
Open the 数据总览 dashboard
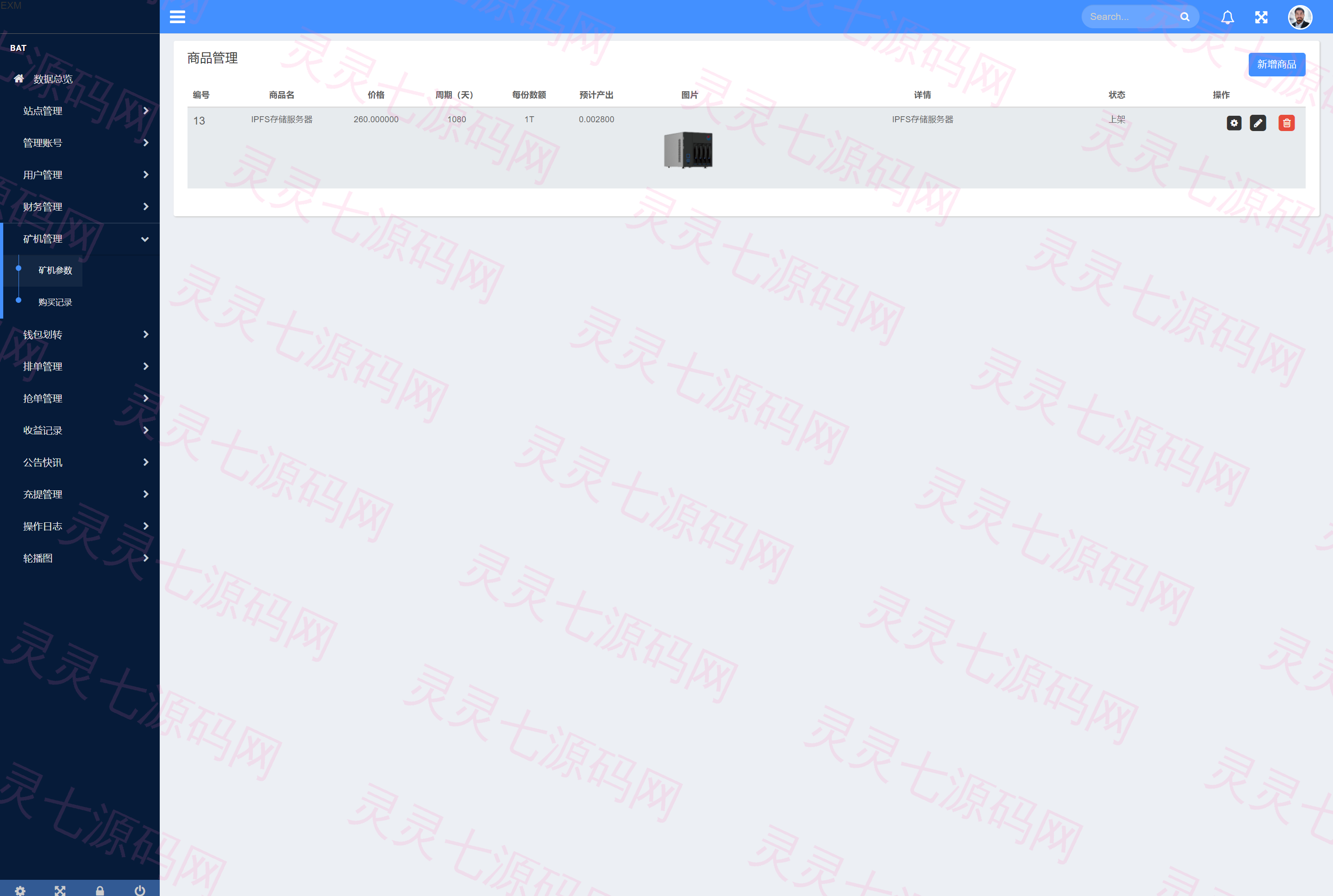tap(53, 79)
